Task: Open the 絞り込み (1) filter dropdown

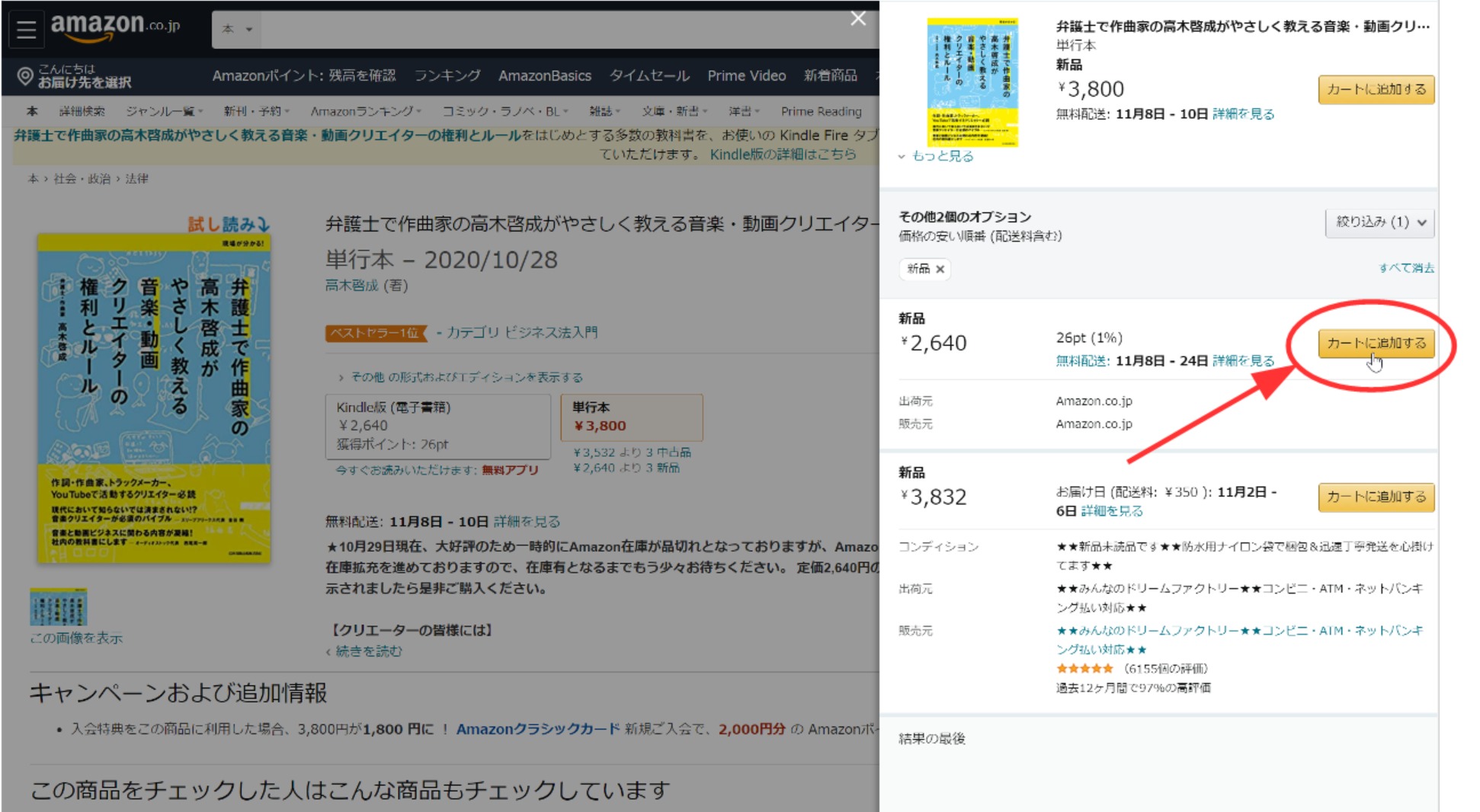Action: coord(1380,222)
